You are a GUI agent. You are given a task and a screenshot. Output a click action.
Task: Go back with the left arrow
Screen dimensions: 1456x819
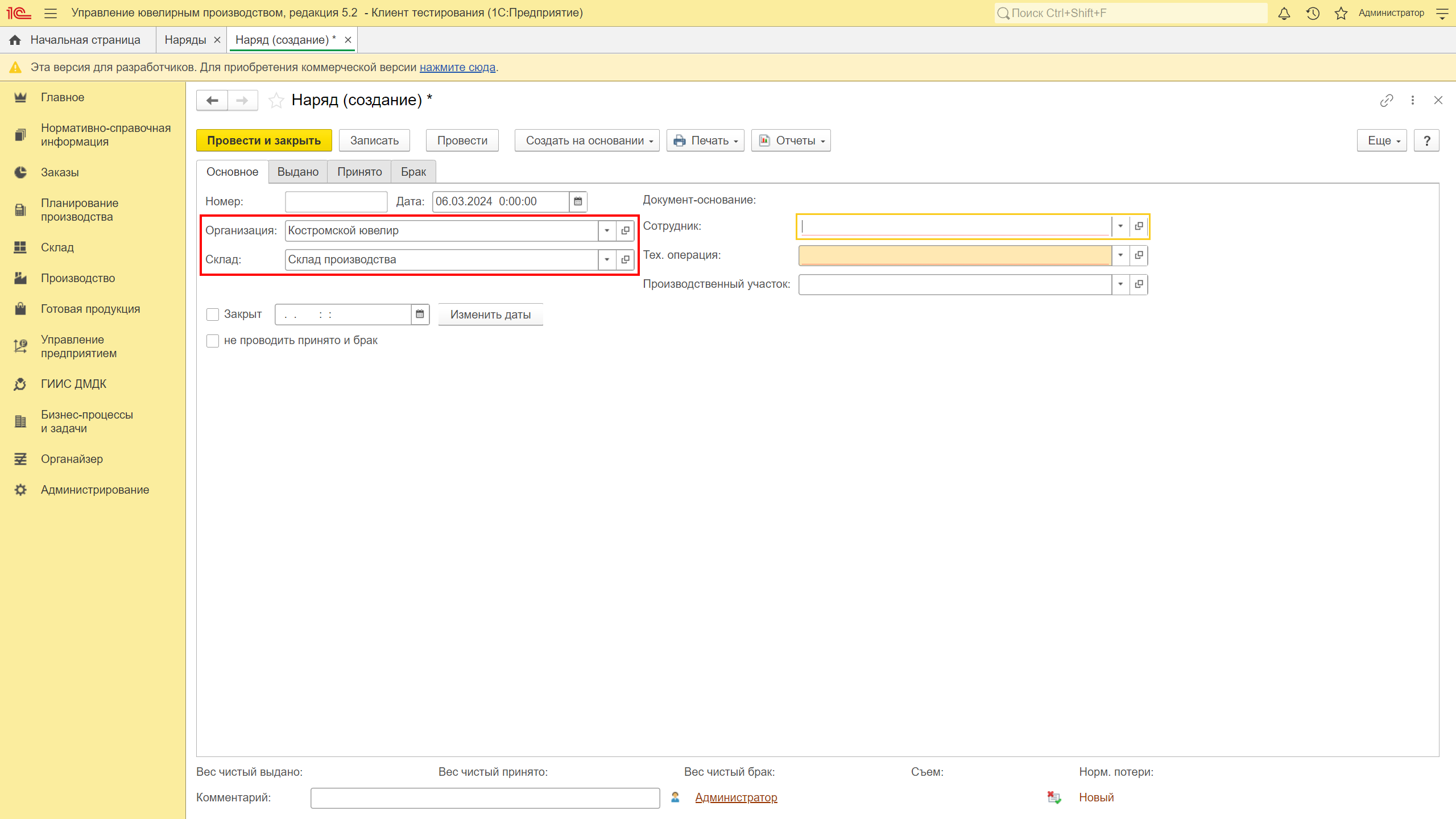coord(212,101)
